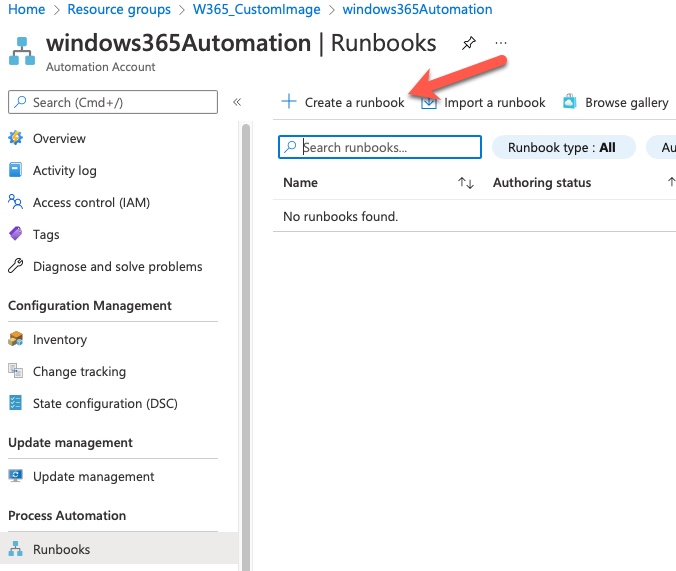Image resolution: width=676 pixels, height=571 pixels.
Task: Open Inventory under Configuration Management
Action: click(60, 339)
